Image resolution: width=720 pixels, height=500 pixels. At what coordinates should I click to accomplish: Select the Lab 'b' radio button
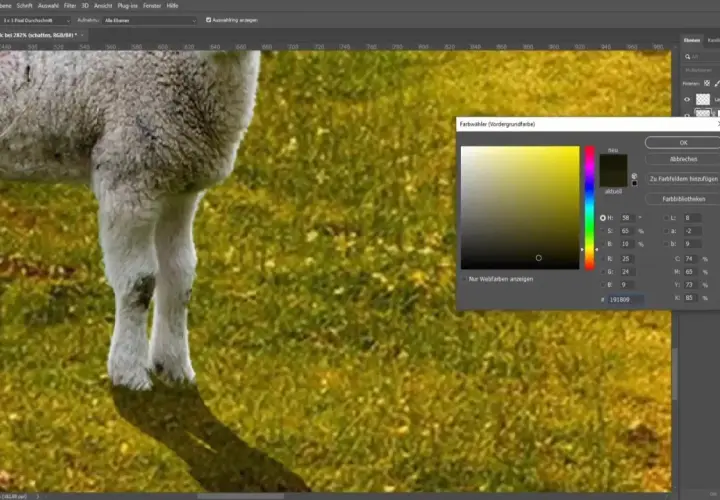[x=665, y=244]
